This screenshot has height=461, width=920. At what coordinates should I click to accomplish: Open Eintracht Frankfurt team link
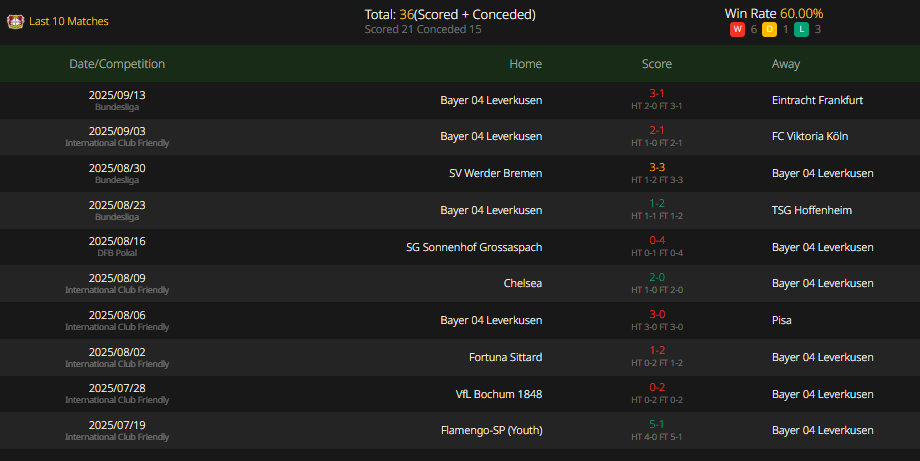(817, 100)
